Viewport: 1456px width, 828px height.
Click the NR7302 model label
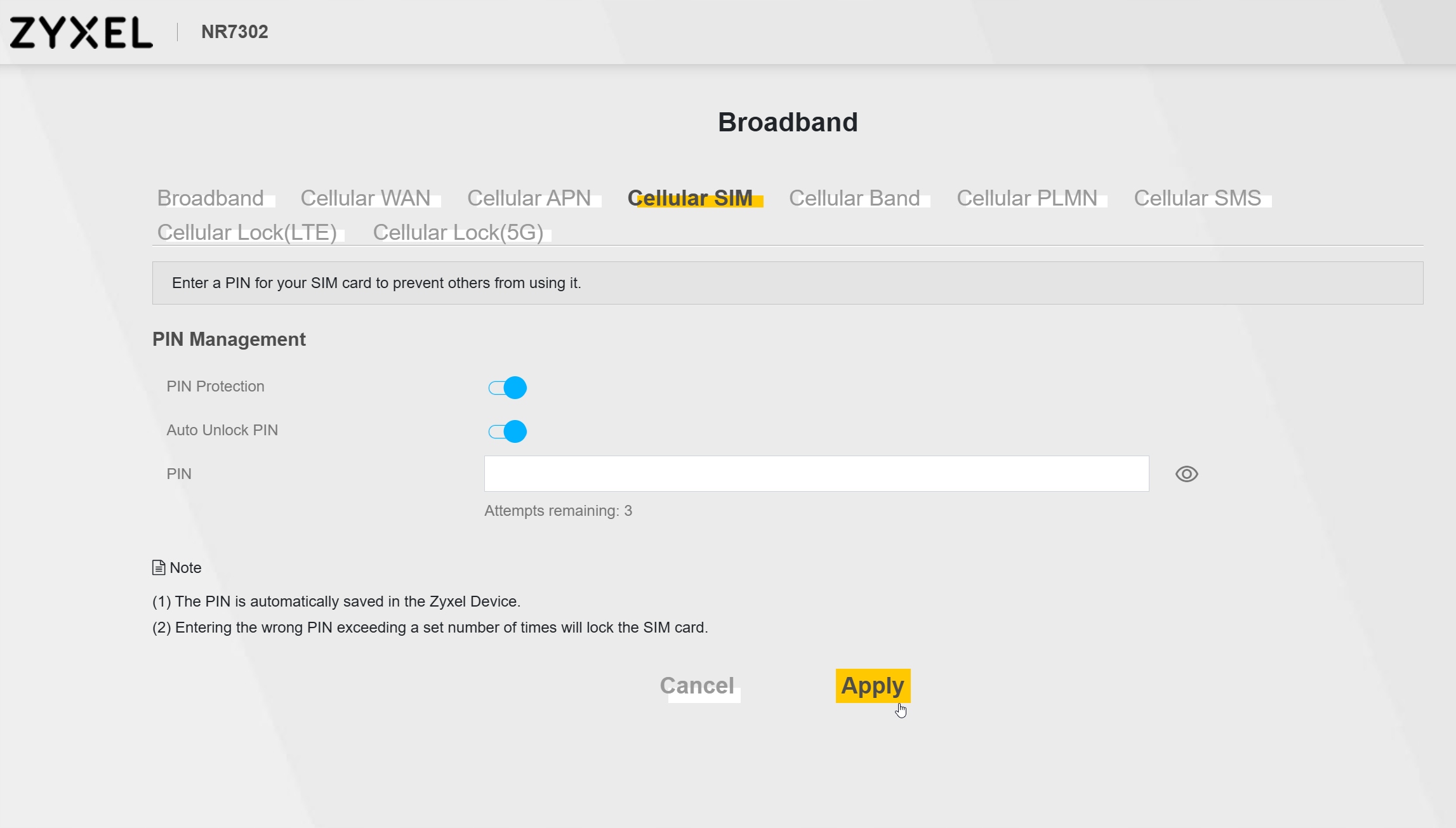point(234,32)
